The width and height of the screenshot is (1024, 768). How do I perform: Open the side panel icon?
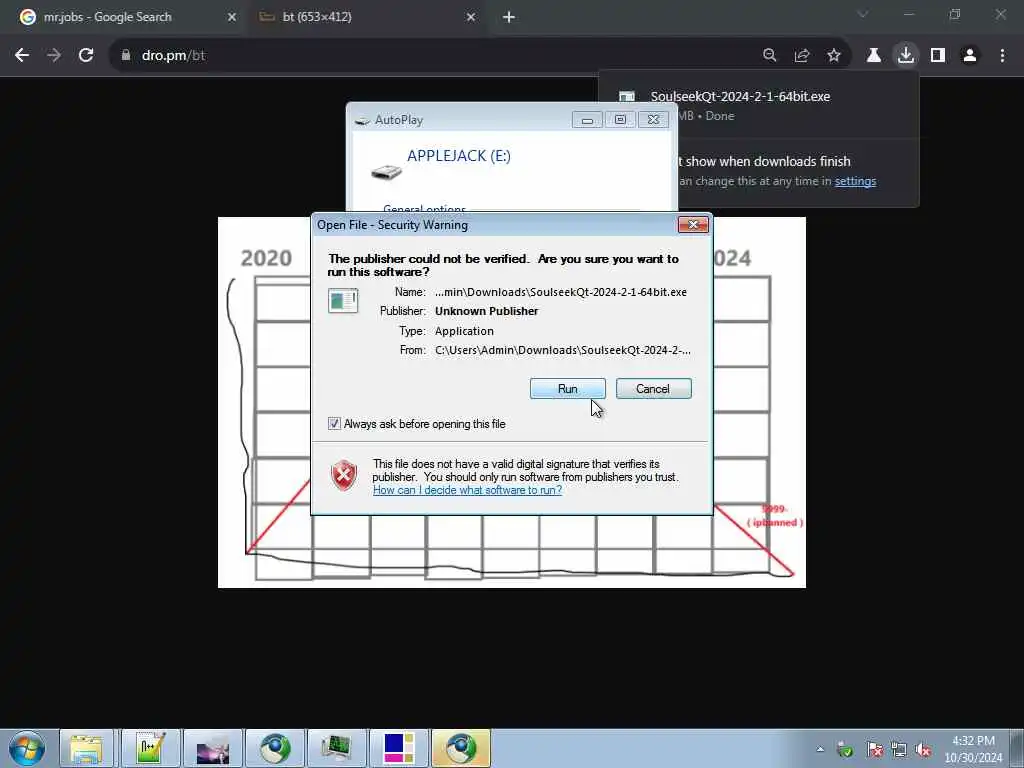[x=938, y=56]
